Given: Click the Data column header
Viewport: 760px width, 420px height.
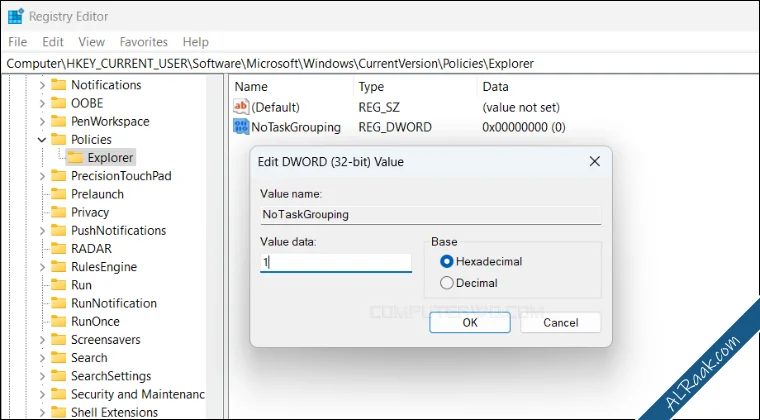Looking at the screenshot, I should [x=495, y=87].
